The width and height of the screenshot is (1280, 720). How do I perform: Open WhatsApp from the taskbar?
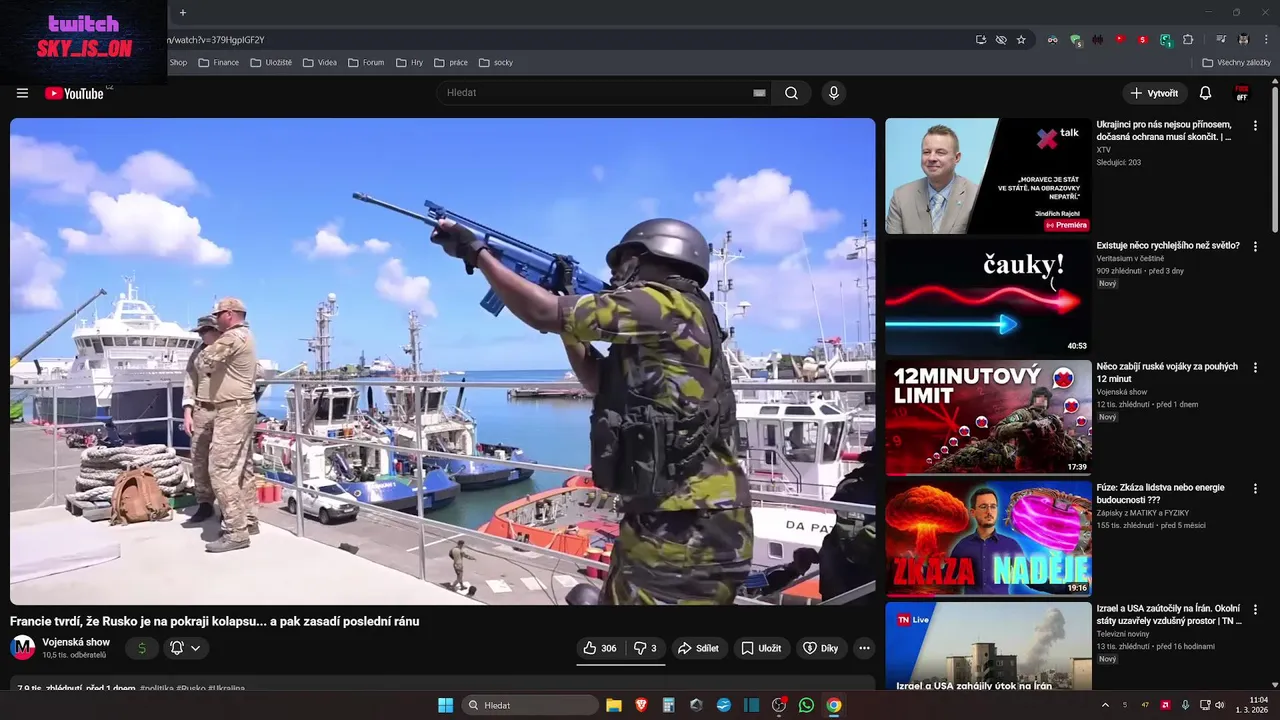click(x=806, y=705)
